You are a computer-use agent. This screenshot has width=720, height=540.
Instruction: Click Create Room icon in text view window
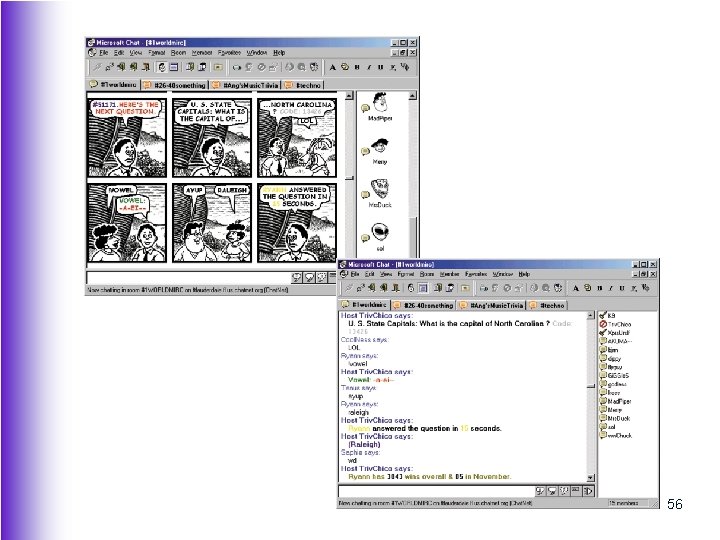pyautogui.click(x=396, y=288)
